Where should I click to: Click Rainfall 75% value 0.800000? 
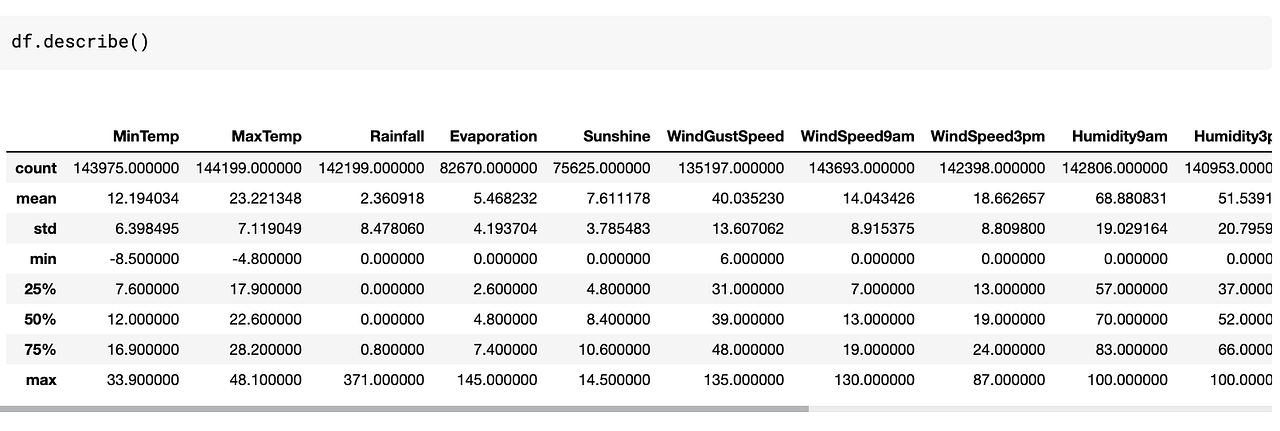pos(394,350)
